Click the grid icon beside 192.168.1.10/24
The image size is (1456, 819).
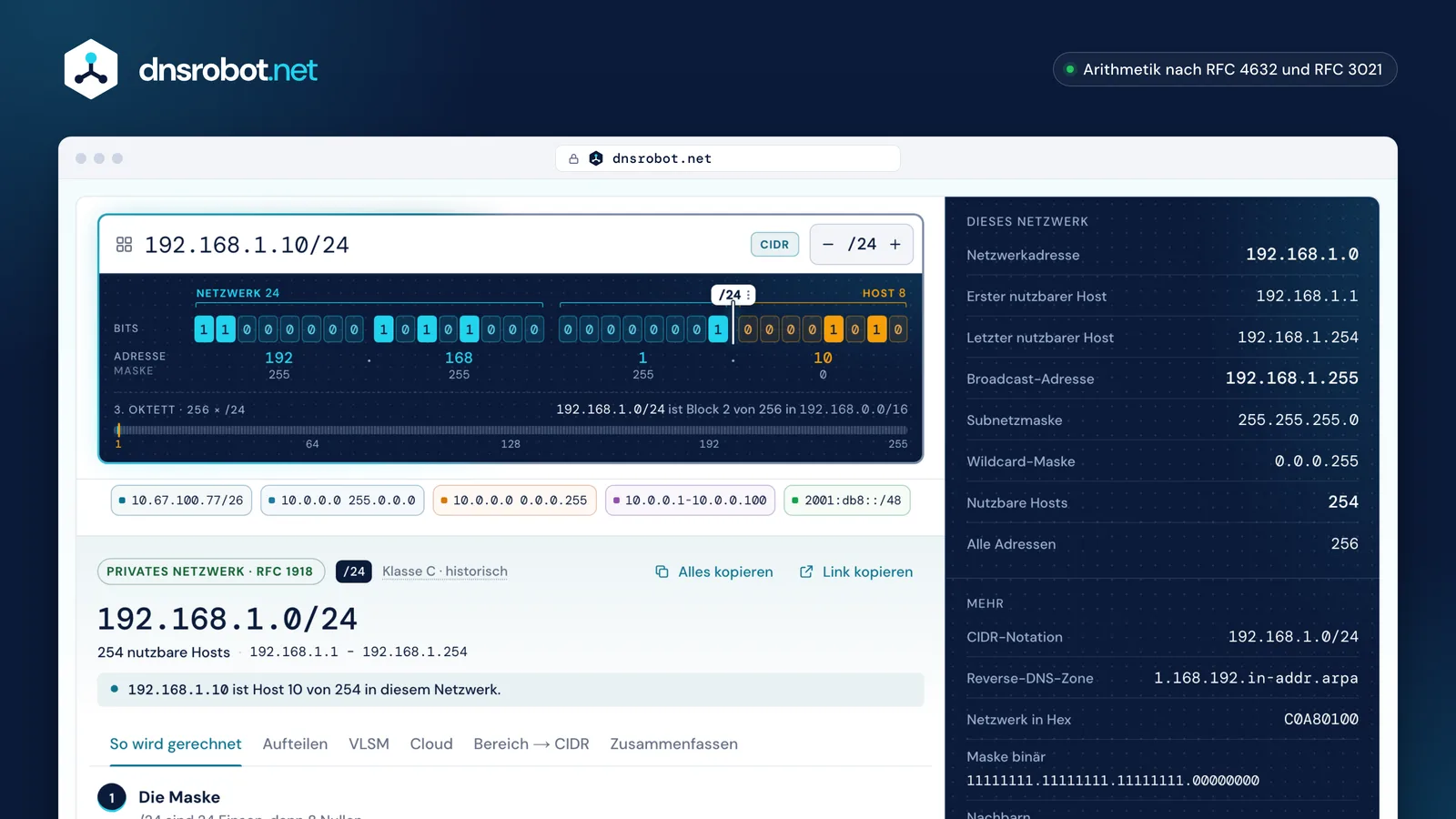[x=125, y=245]
